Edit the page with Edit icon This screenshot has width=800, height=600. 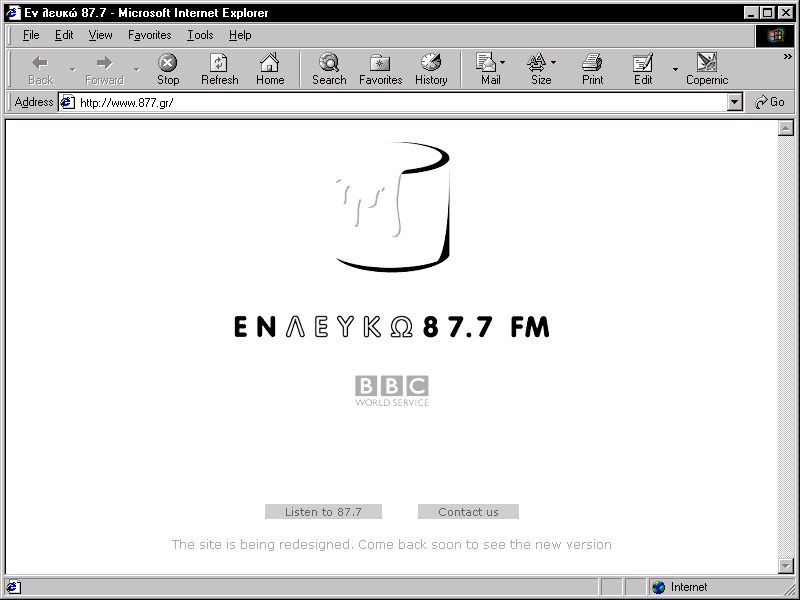[643, 69]
